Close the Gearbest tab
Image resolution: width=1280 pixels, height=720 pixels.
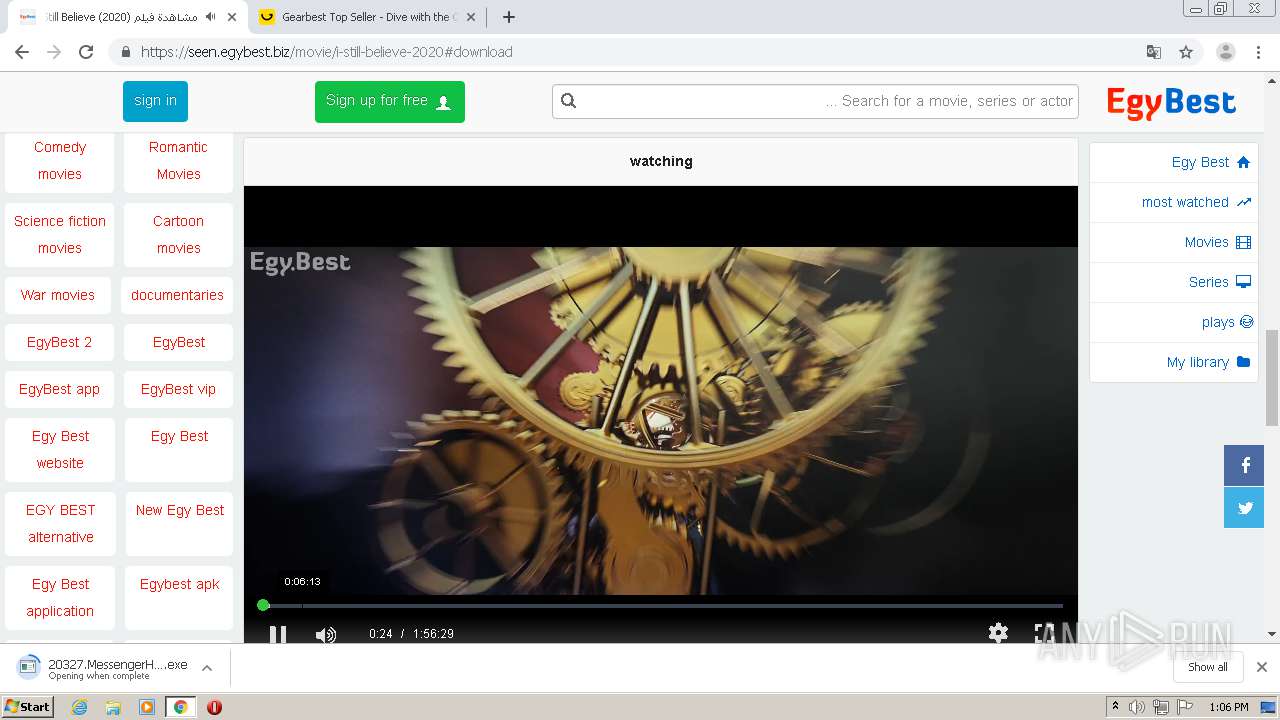[471, 17]
